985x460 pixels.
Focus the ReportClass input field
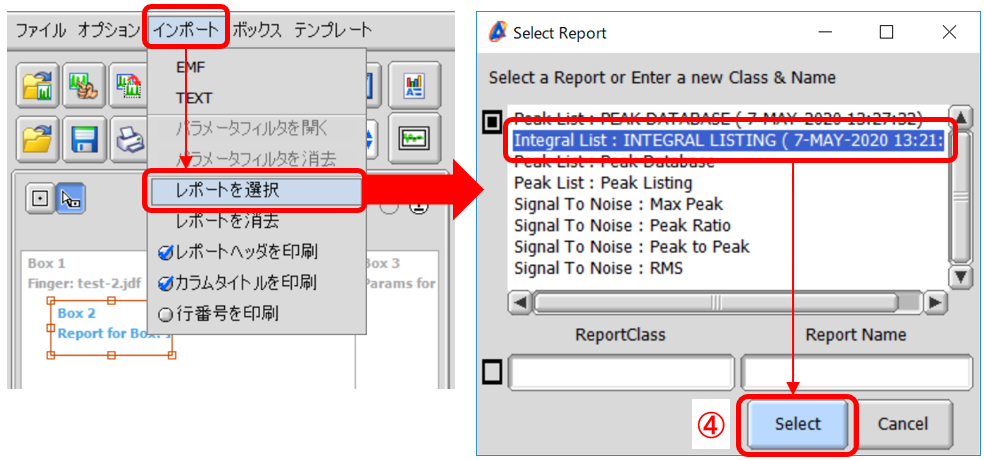pos(621,373)
